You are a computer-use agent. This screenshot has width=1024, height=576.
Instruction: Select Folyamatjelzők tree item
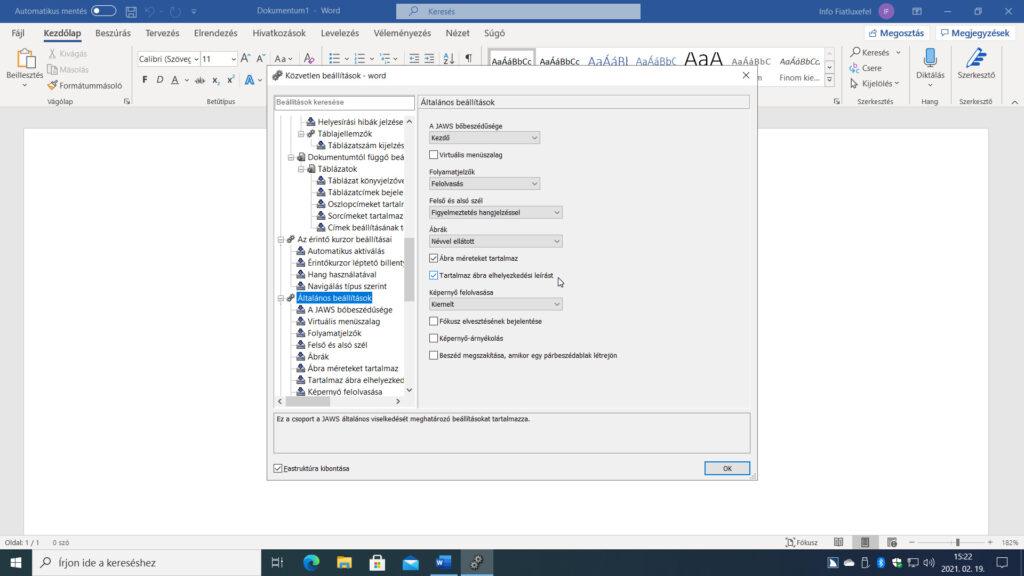point(334,333)
